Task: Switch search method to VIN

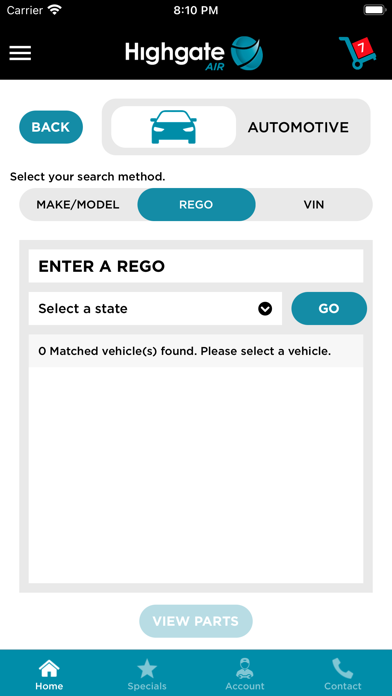Action: click(x=314, y=205)
